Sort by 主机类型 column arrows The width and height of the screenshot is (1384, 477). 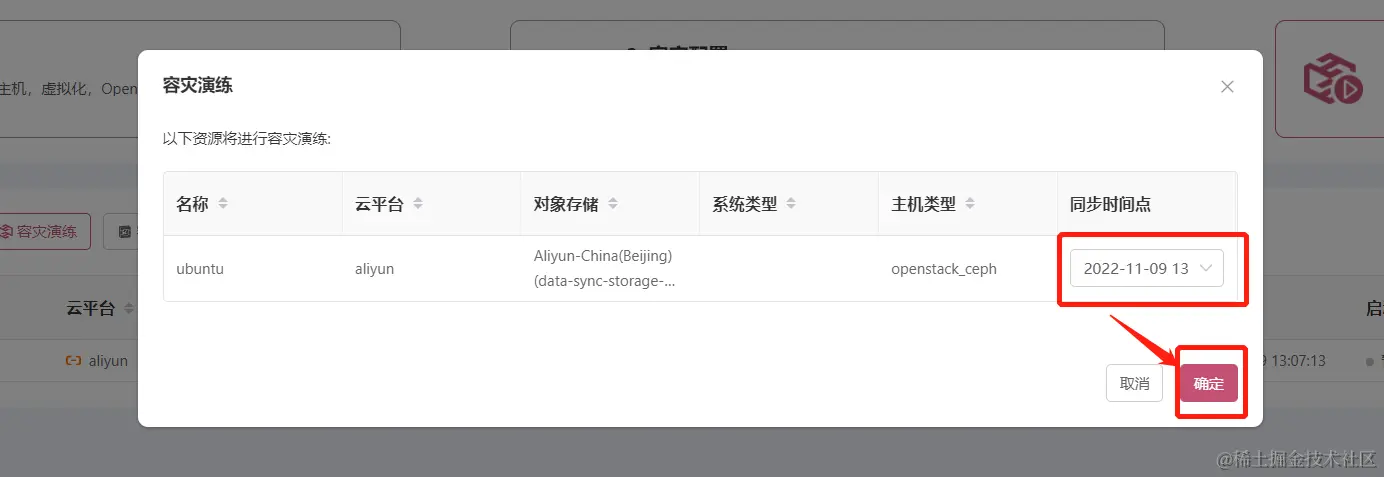click(970, 204)
